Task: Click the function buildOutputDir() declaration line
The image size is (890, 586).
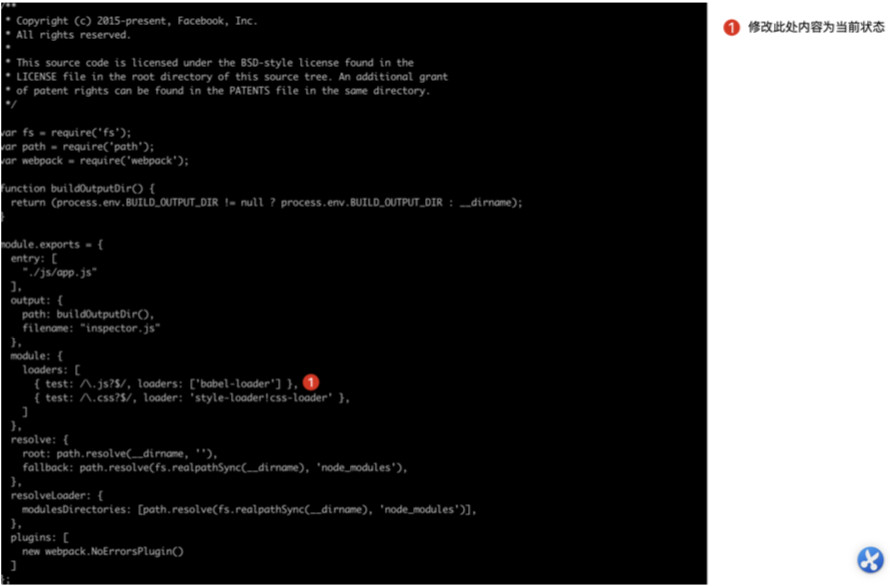Action: tap(78, 189)
